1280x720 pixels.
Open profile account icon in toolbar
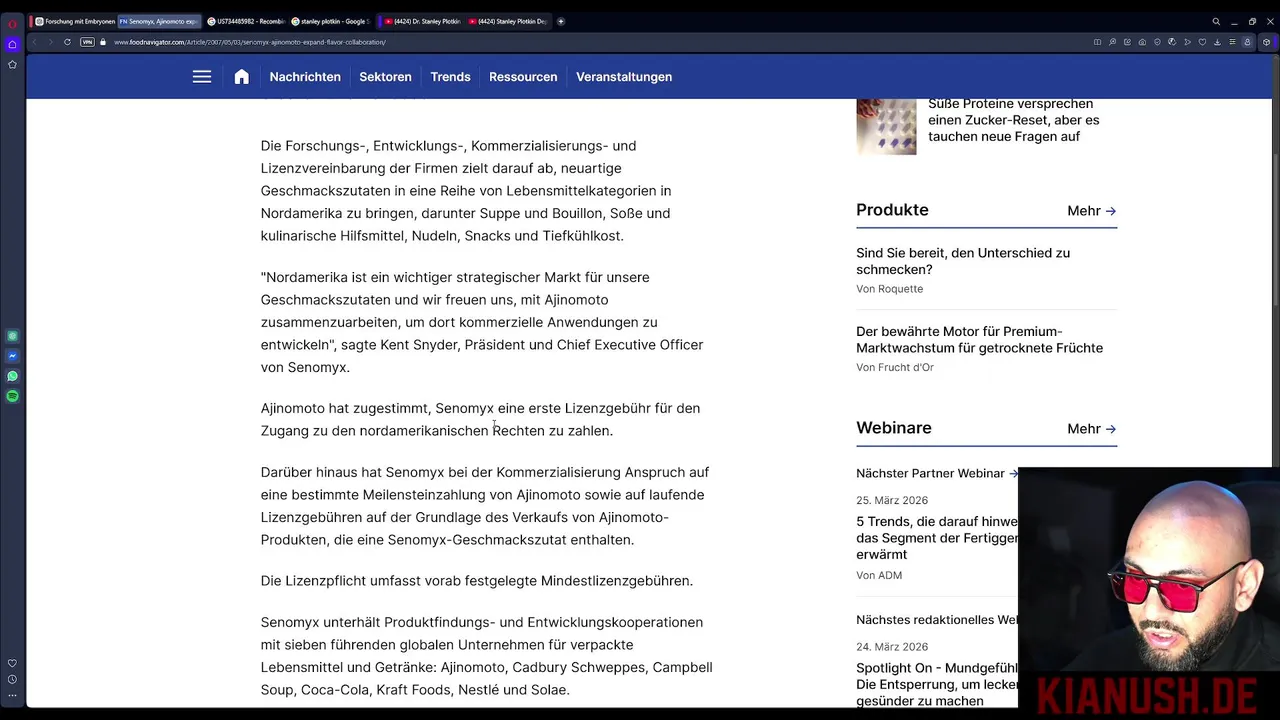click(x=1247, y=42)
